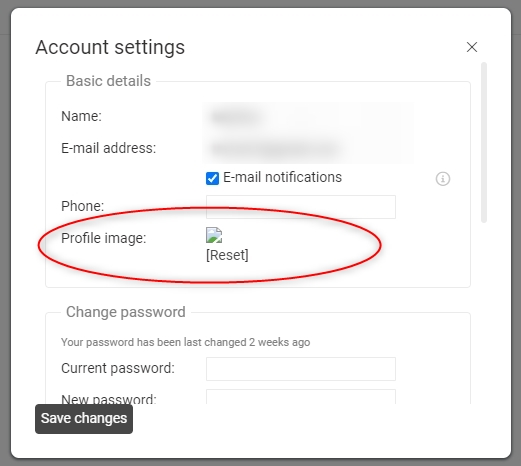This screenshot has height=466, width=521.
Task: Click the dialog's vertical scrollbar
Action: pyautogui.click(x=484, y=142)
